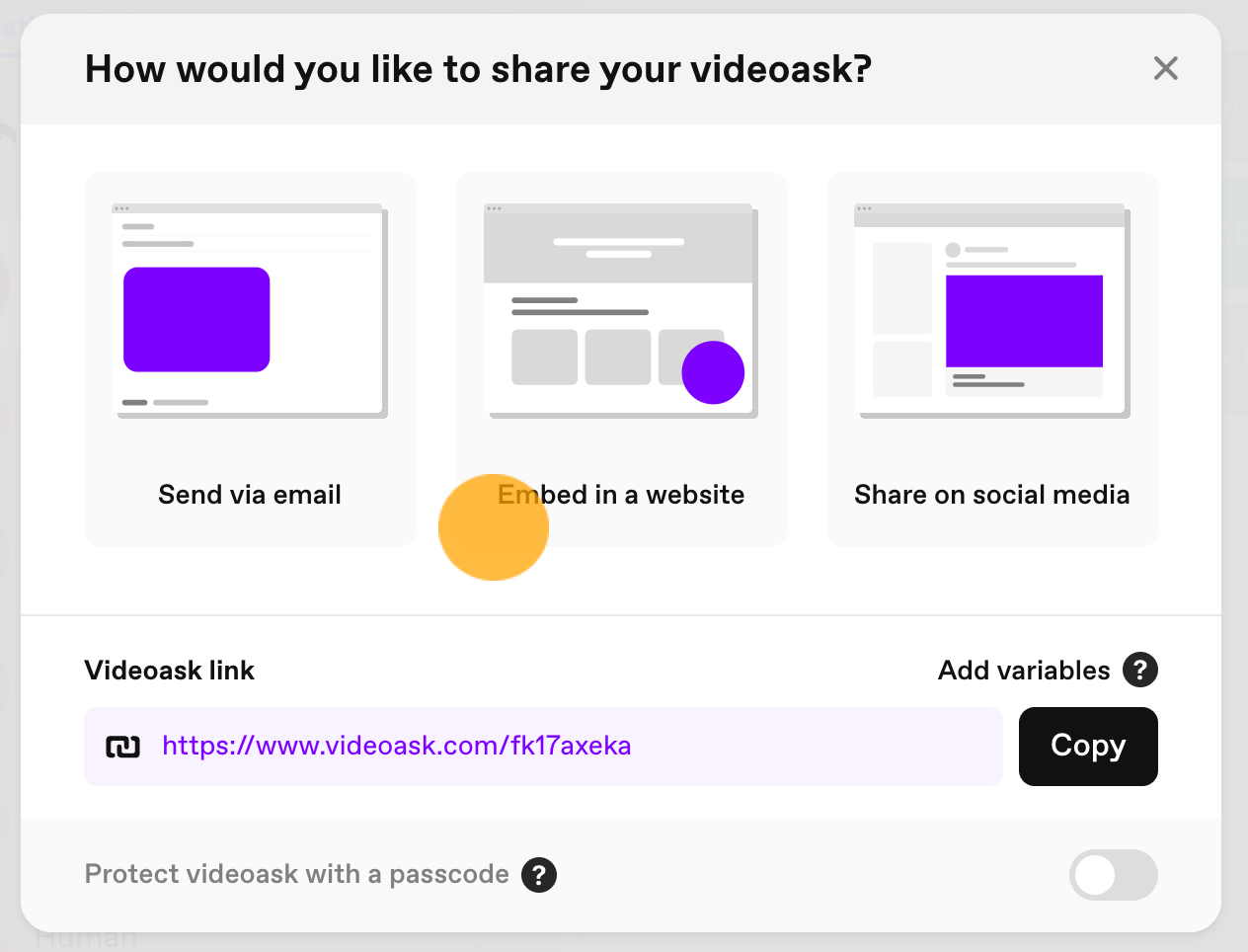The image size is (1248, 952).
Task: Click the purple video block in email preview
Action: click(x=196, y=319)
